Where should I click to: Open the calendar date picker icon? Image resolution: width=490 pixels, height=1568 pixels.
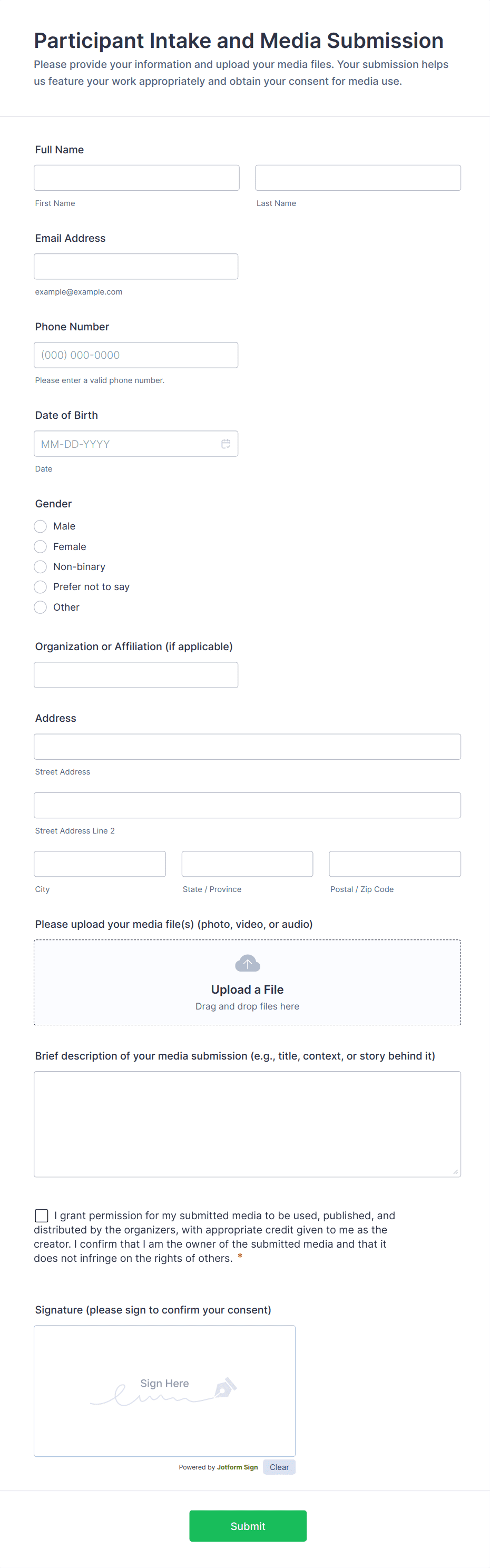[226, 443]
